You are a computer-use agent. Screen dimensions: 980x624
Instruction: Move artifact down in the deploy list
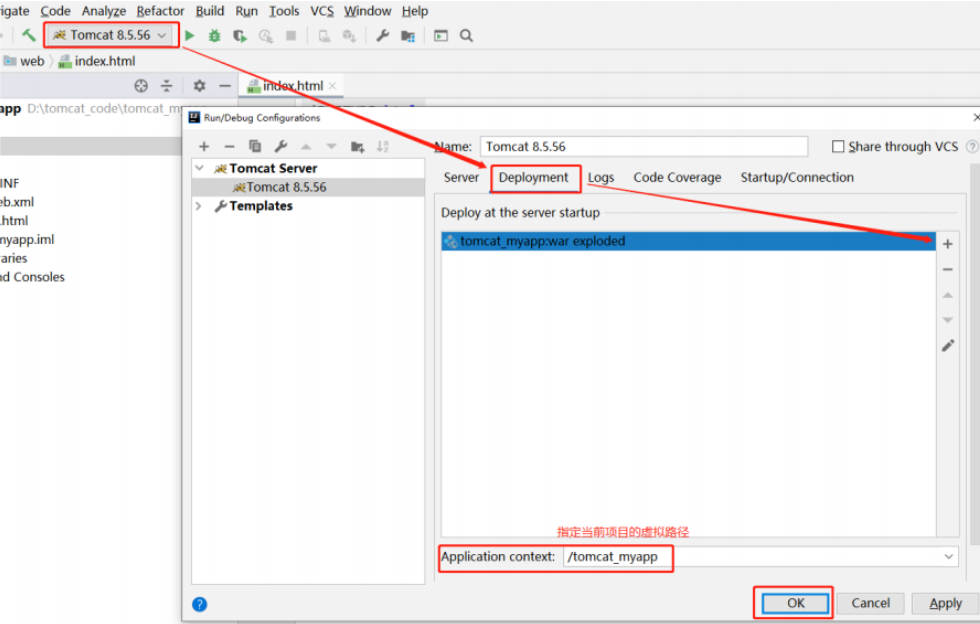click(x=948, y=320)
